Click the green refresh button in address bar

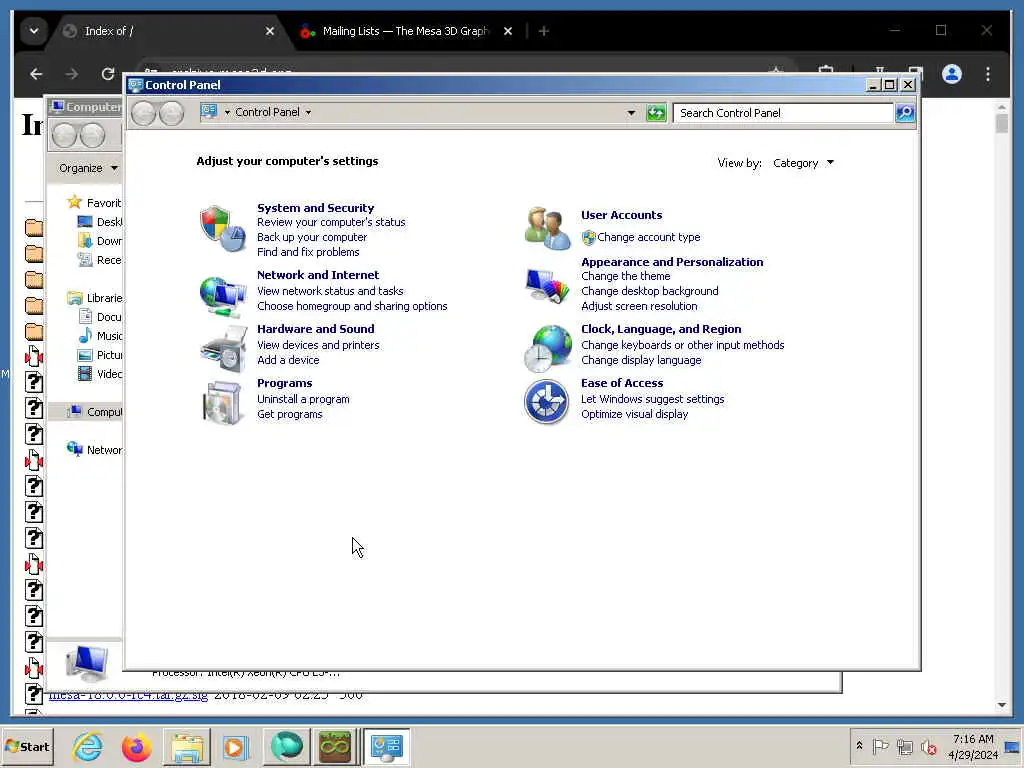(656, 113)
